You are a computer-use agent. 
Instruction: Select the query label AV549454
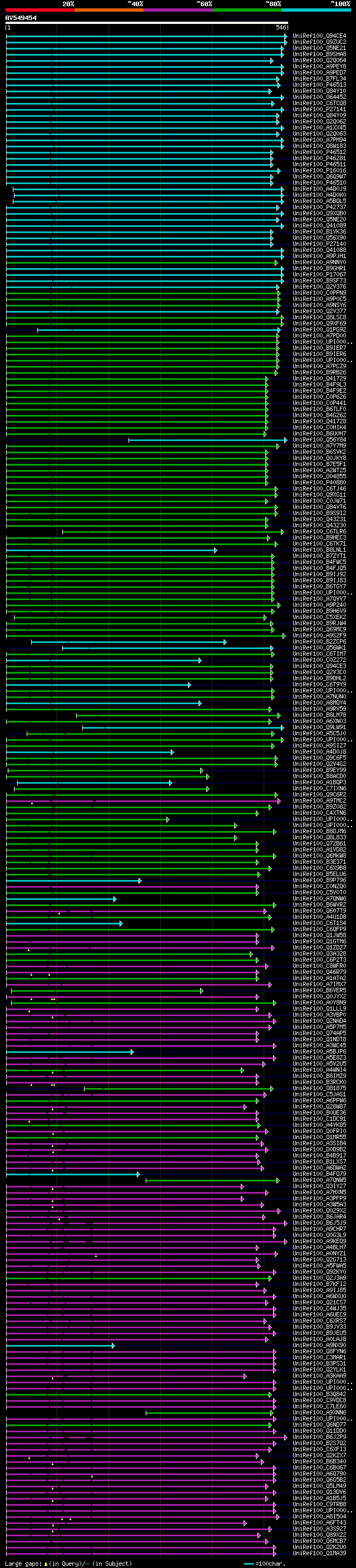pyautogui.click(x=21, y=18)
